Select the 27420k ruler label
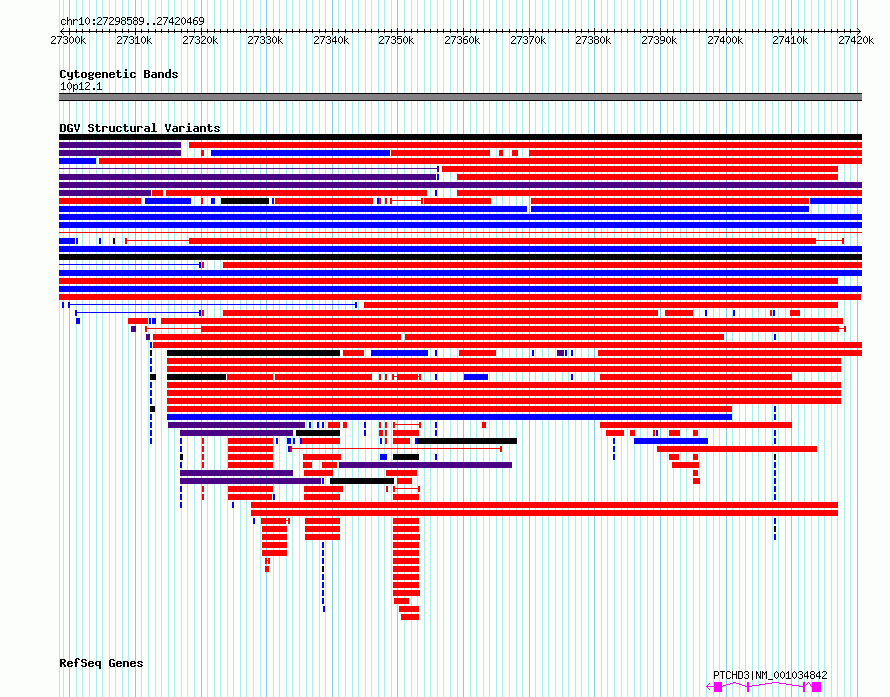The width and height of the screenshot is (890, 697). (856, 40)
